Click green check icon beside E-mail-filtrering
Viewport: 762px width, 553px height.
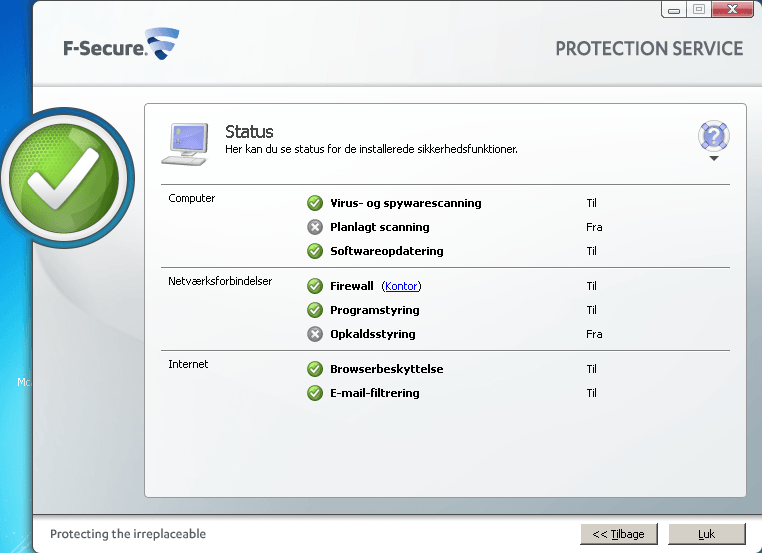[315, 393]
